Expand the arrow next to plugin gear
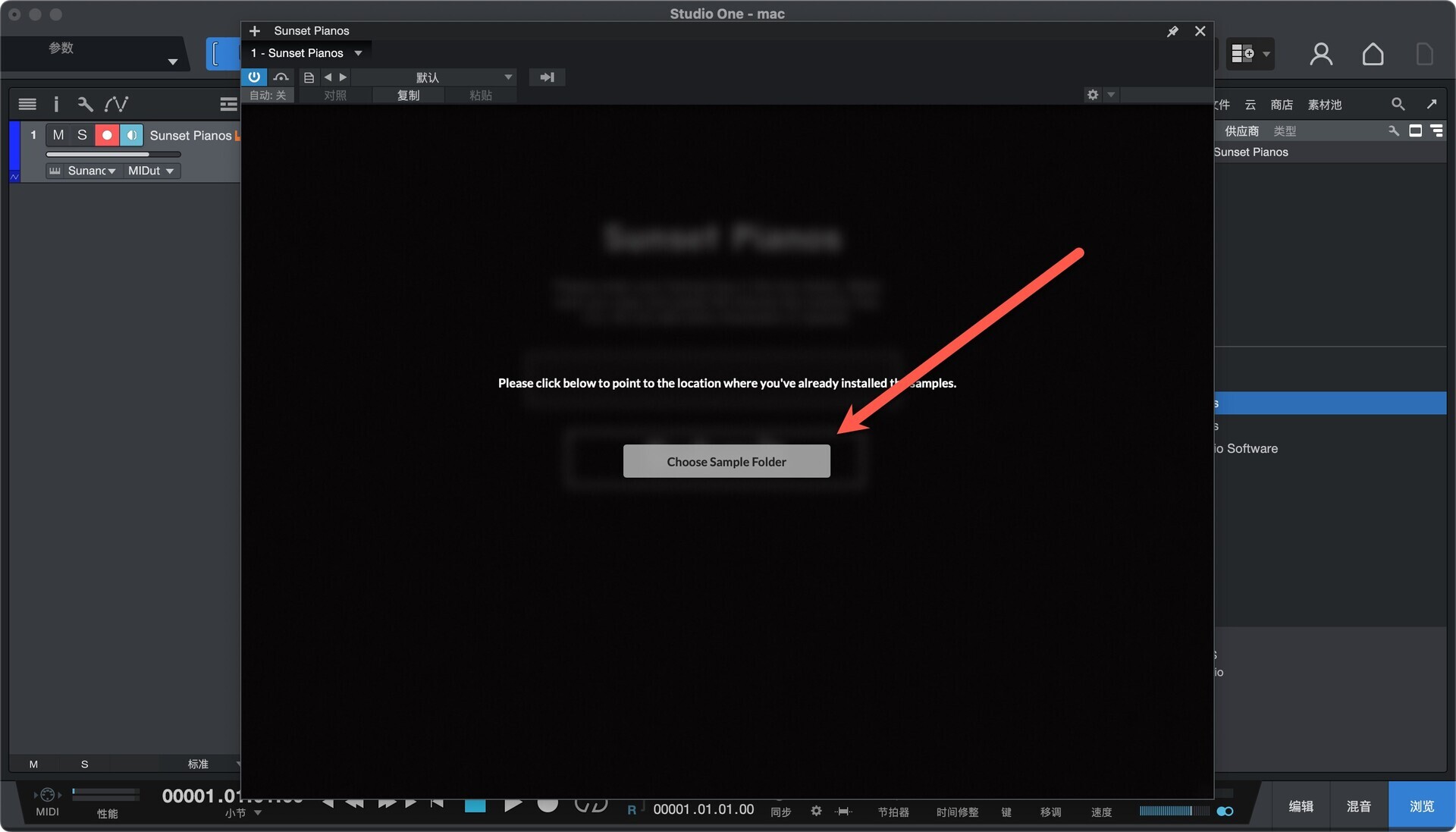The width and height of the screenshot is (1456, 832). [x=1111, y=95]
